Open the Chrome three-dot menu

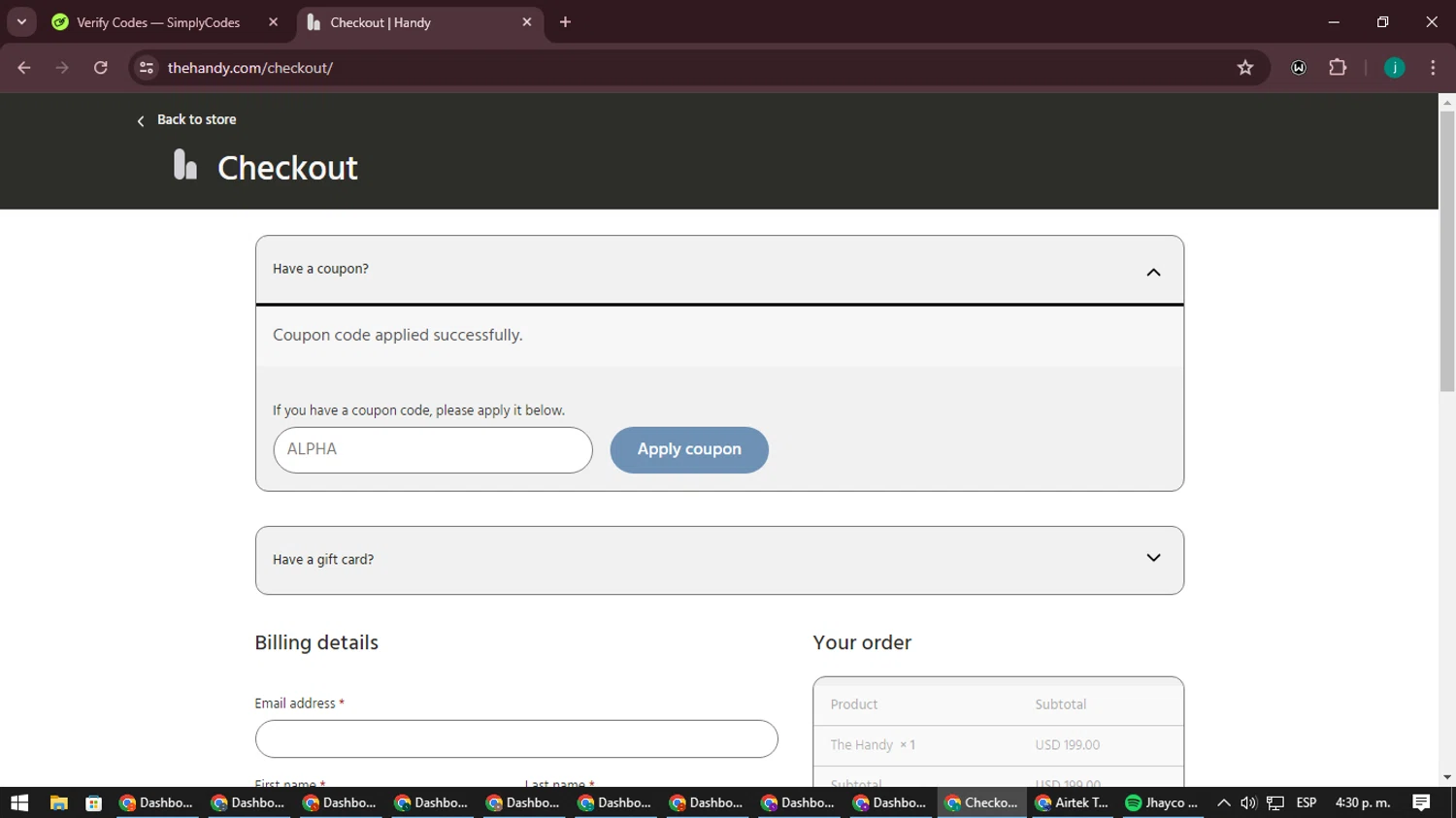(x=1433, y=68)
